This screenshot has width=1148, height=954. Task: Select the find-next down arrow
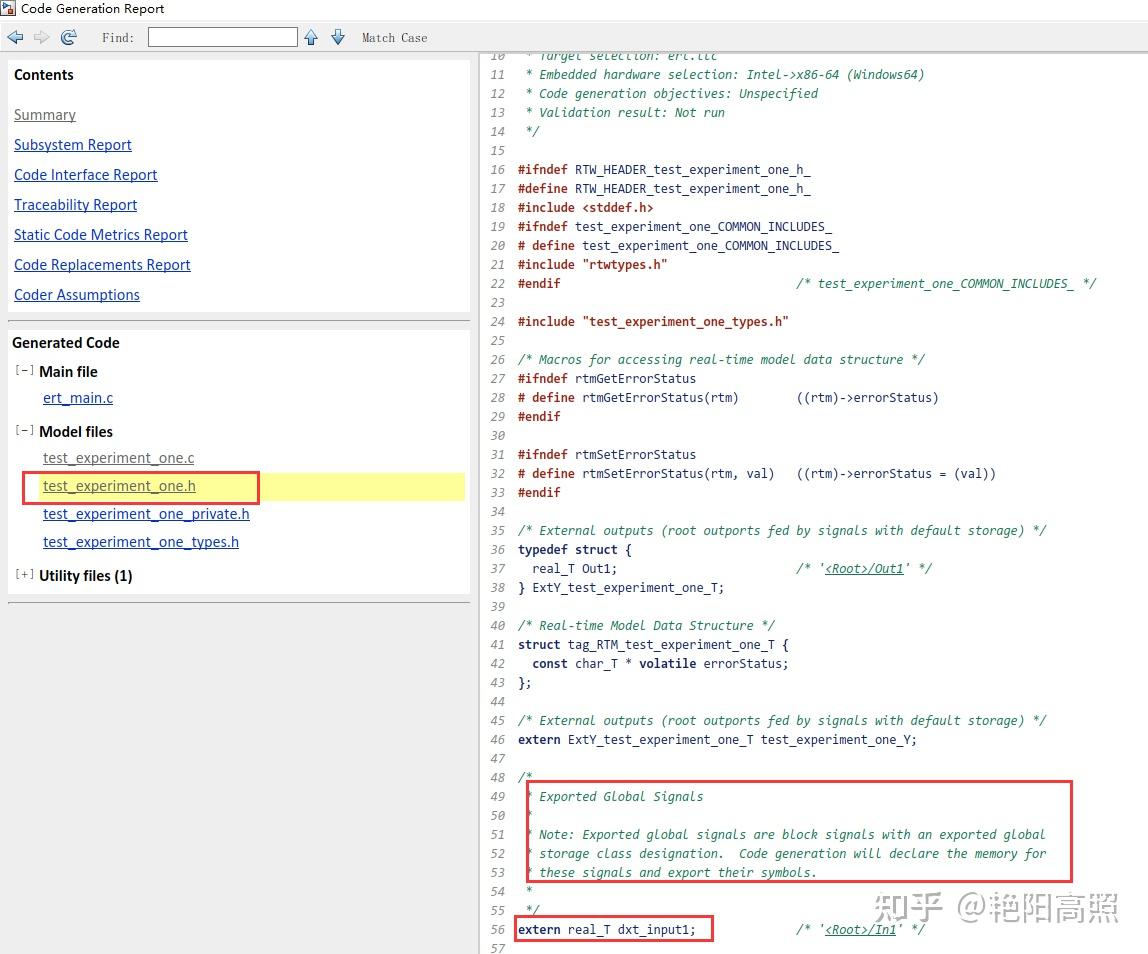[x=338, y=37]
